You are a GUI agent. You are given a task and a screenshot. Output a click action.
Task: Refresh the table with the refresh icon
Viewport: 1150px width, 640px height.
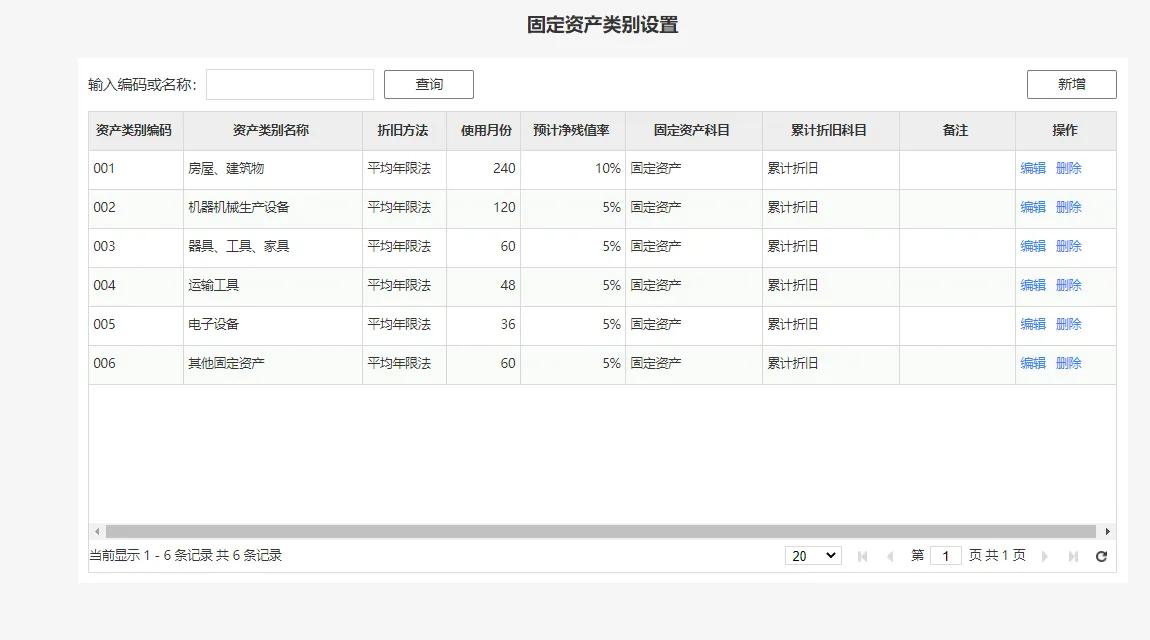pyautogui.click(x=1101, y=555)
